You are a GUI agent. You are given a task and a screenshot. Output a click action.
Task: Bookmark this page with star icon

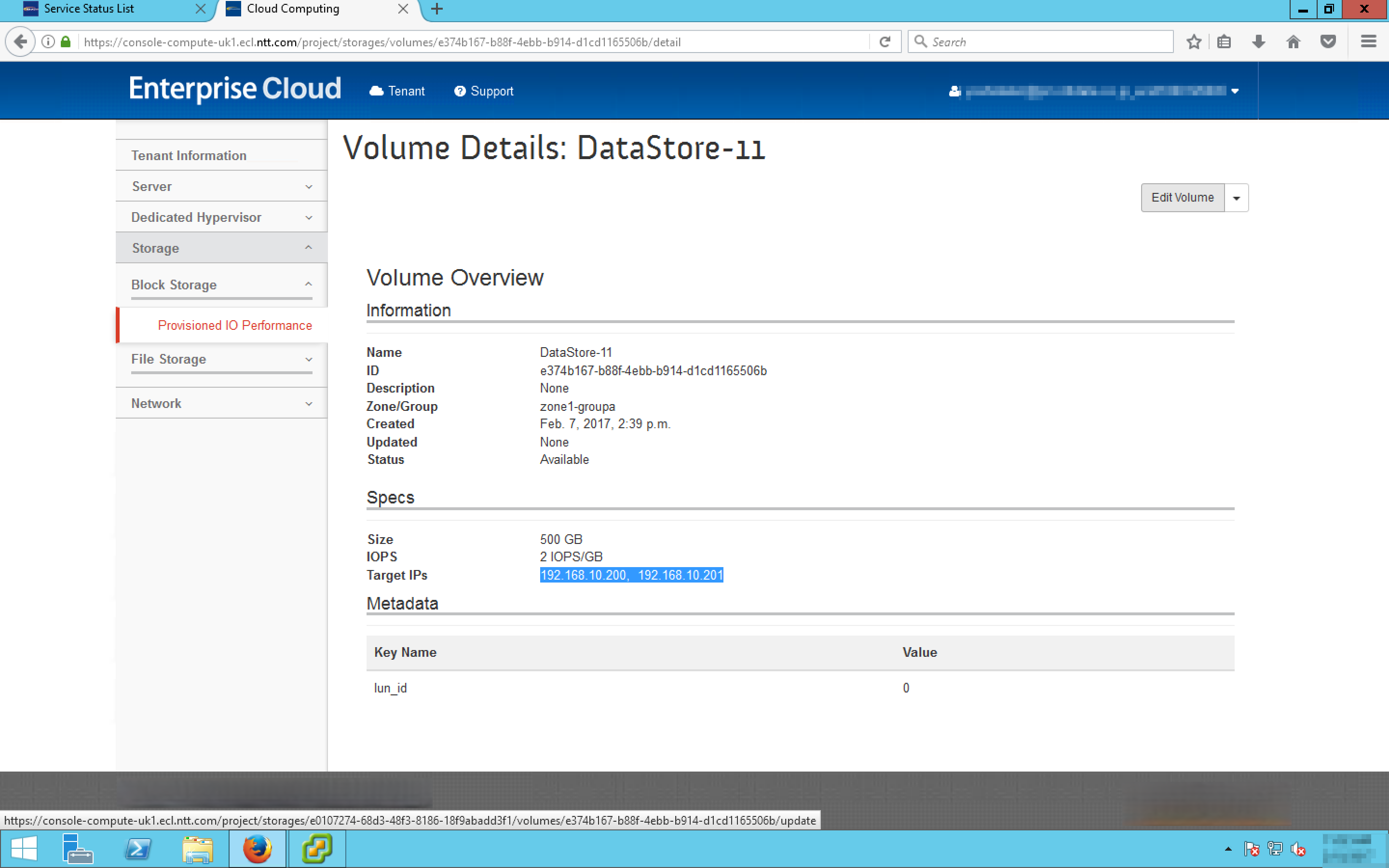pos(1194,42)
